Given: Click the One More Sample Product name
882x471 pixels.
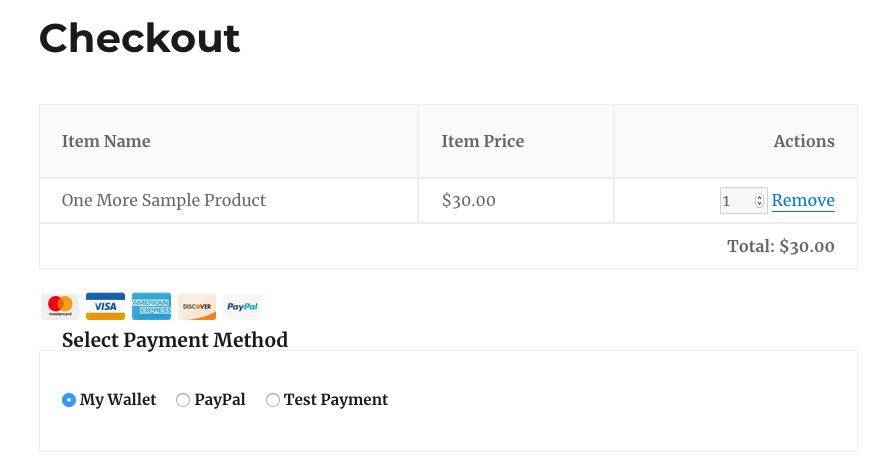Looking at the screenshot, I should [164, 200].
